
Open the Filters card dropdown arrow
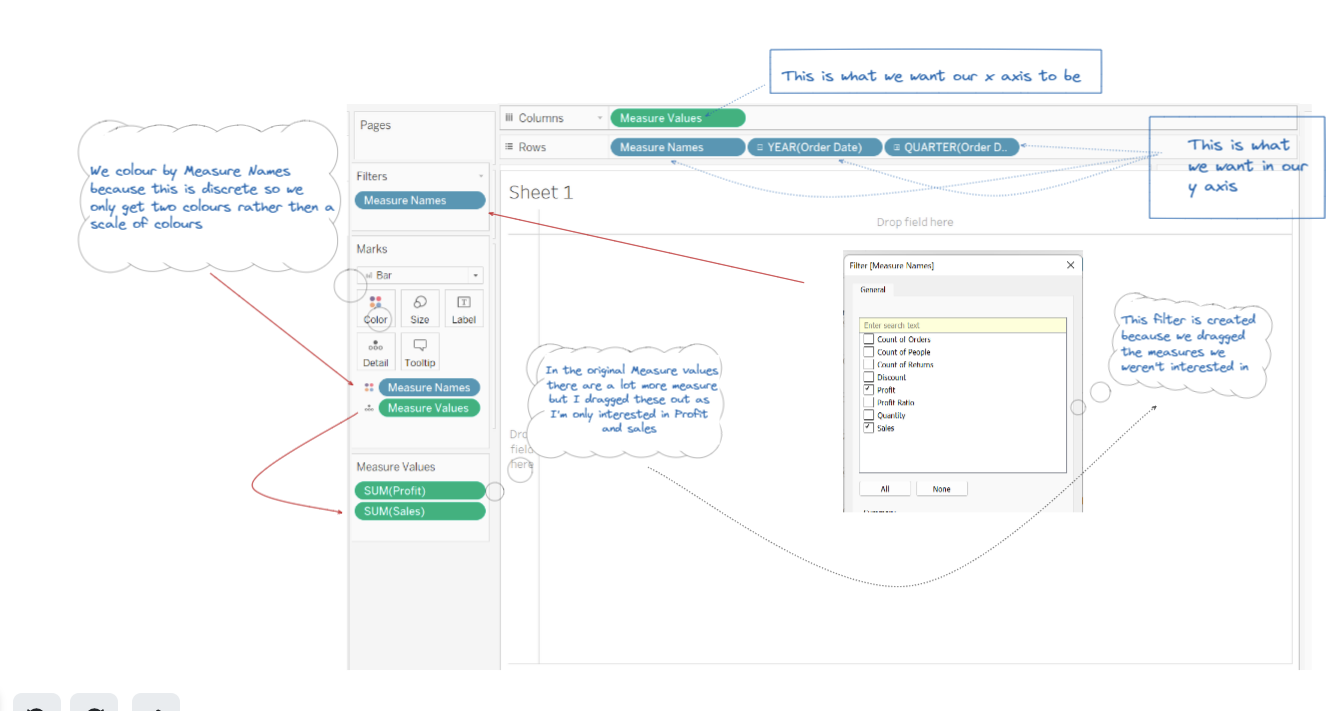point(481,176)
